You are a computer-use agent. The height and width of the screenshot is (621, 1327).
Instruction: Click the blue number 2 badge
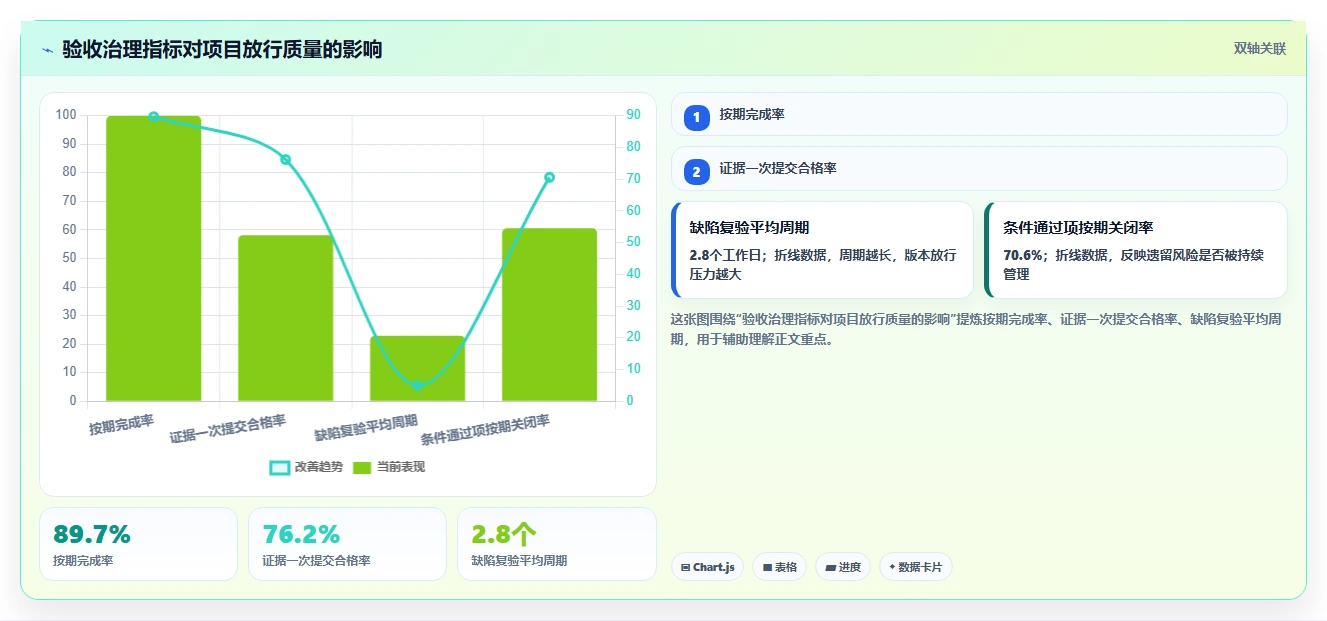(697, 172)
